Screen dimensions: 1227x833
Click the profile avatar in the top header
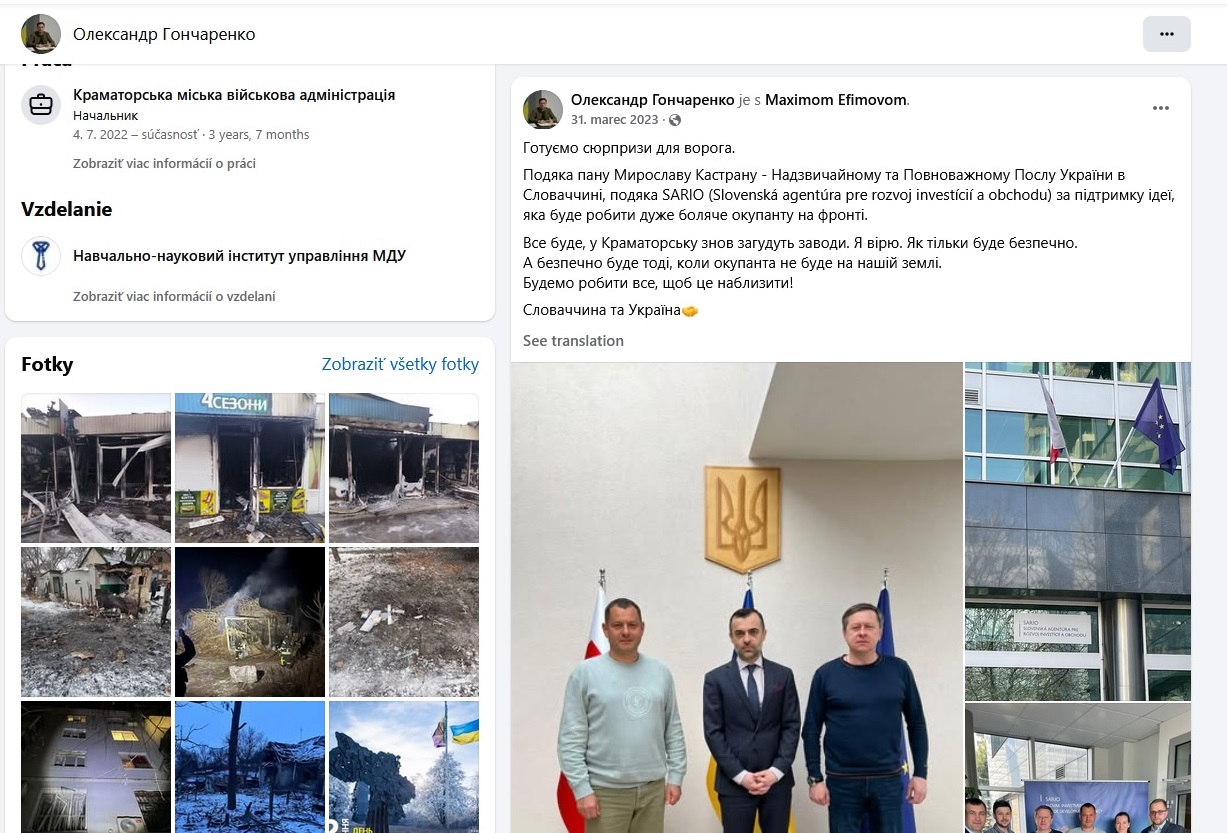pos(41,34)
